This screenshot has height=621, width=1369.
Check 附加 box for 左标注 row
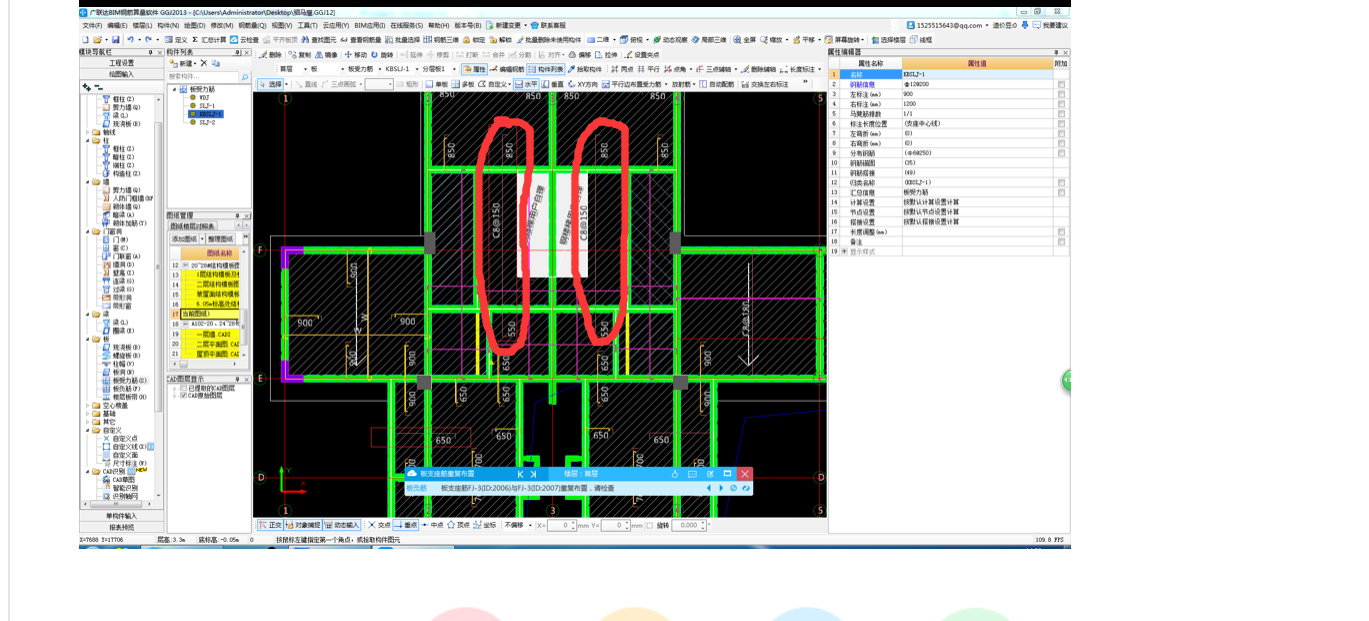1061,95
